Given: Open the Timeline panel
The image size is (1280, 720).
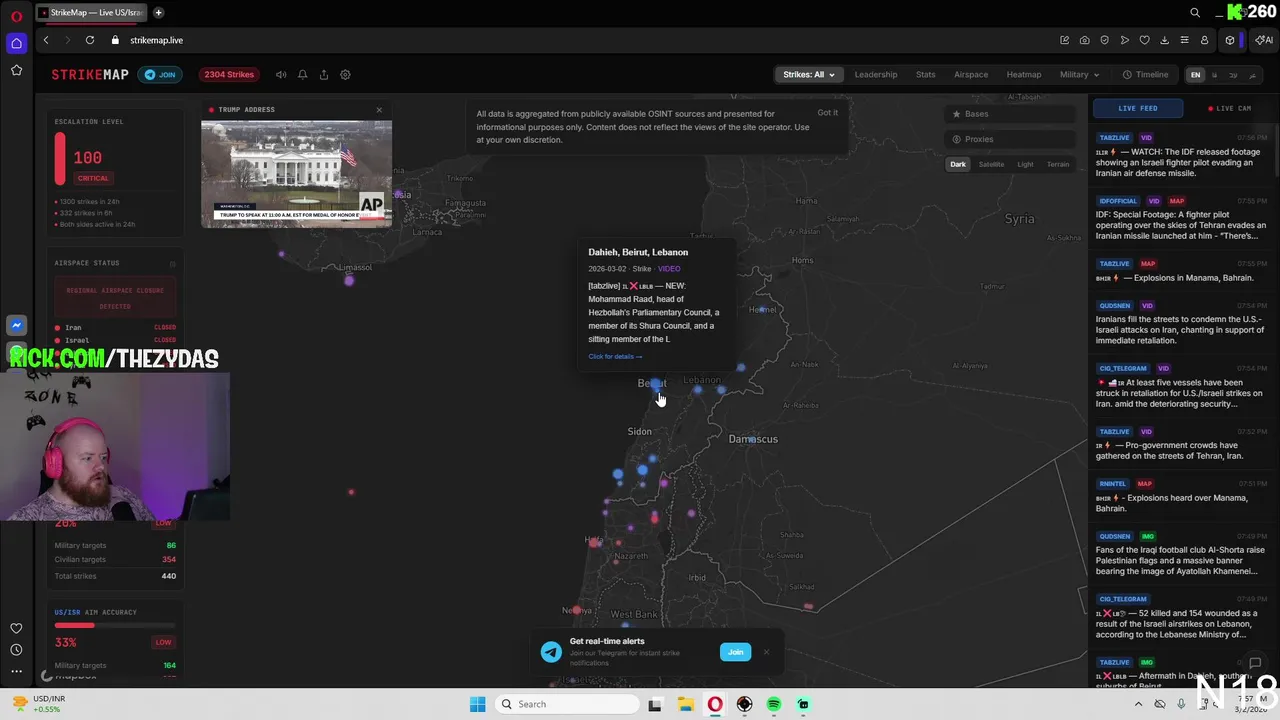Looking at the screenshot, I should (x=1146, y=75).
